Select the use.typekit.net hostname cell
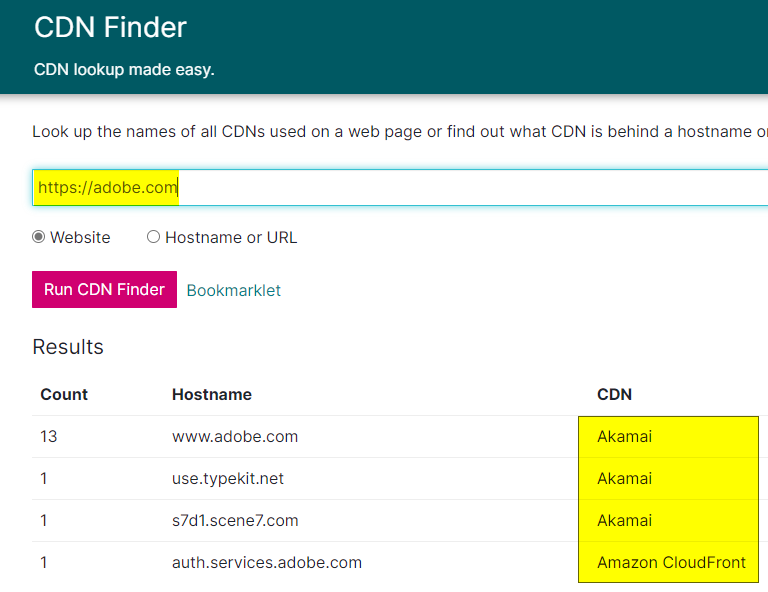The height and width of the screenshot is (592, 768). (x=228, y=478)
